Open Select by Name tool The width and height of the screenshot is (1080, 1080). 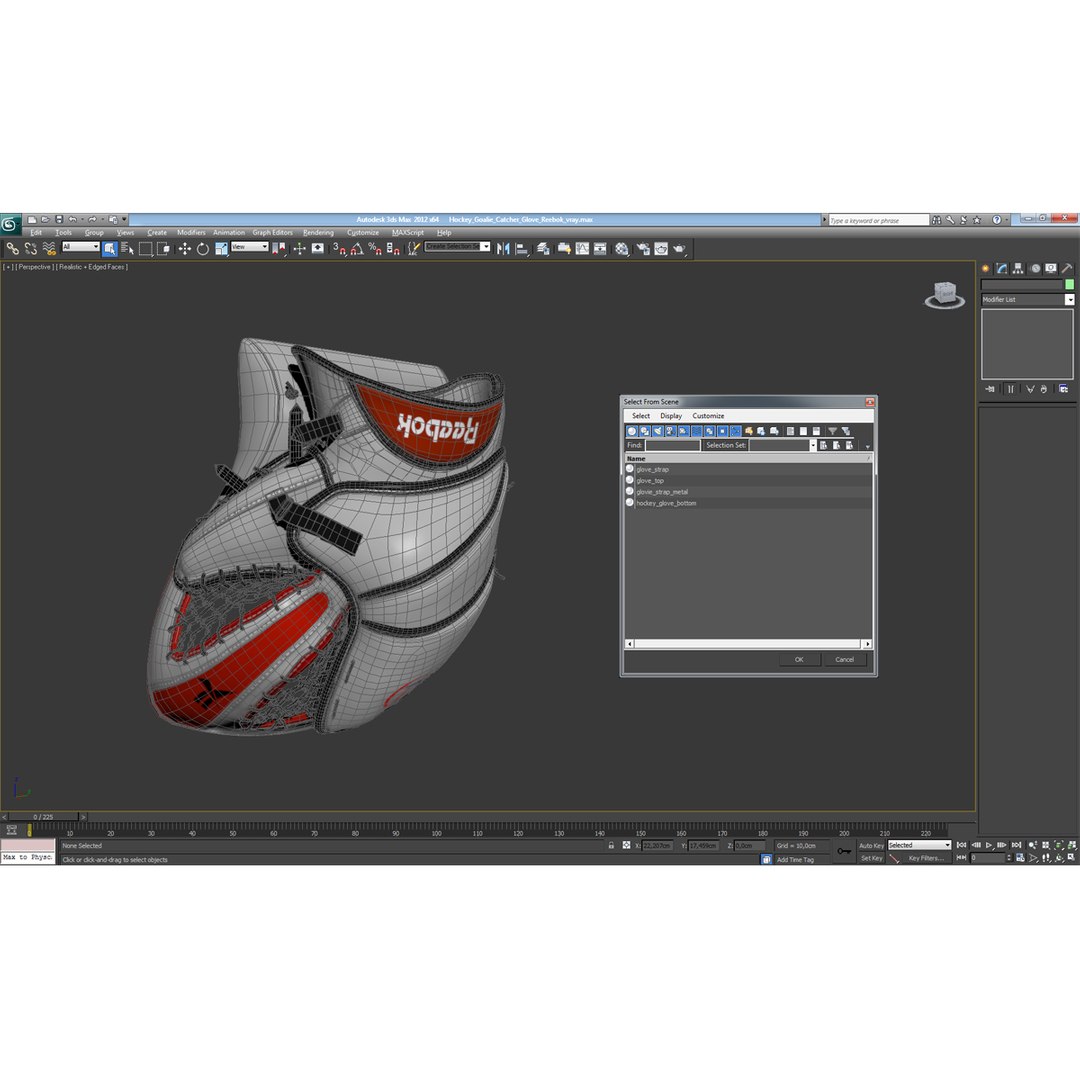[x=127, y=249]
